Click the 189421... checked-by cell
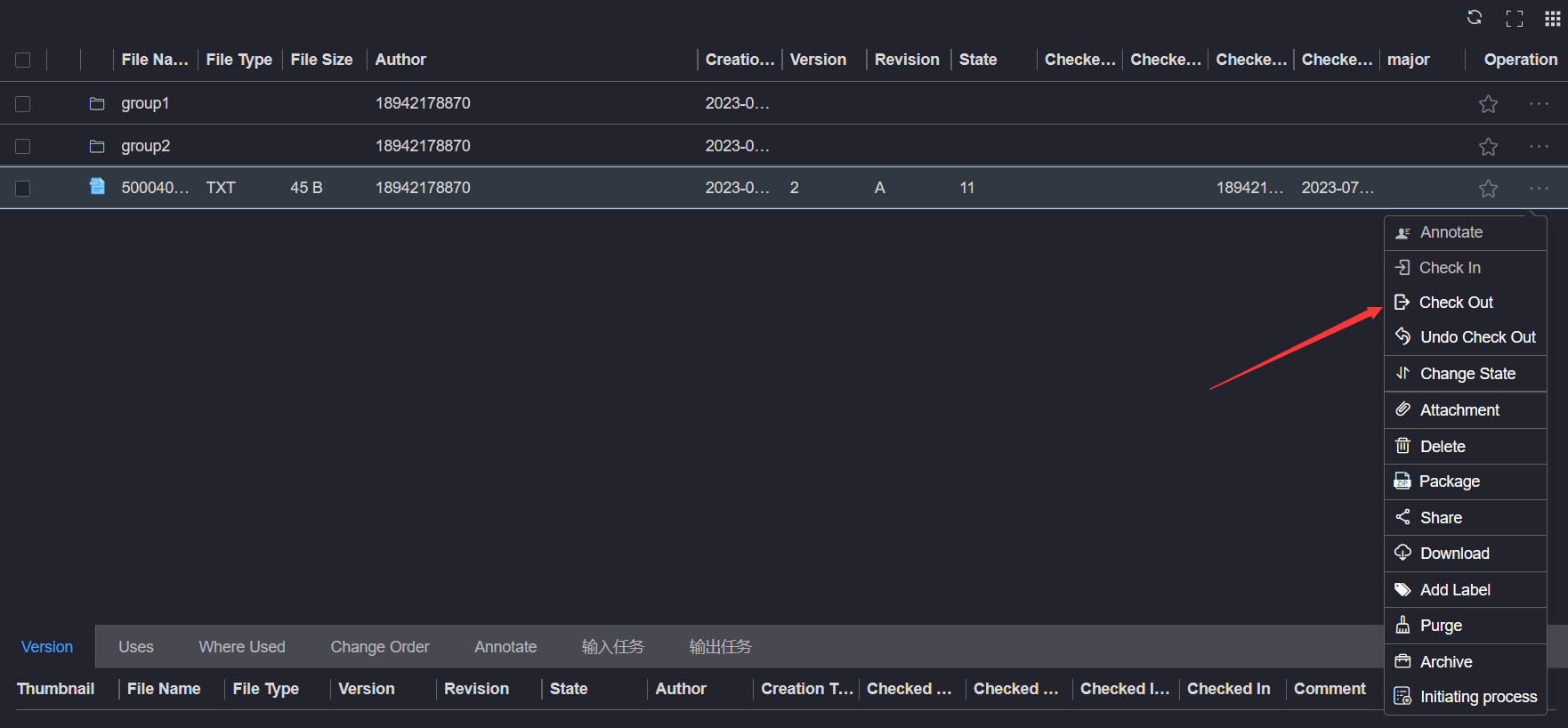 pos(1250,188)
